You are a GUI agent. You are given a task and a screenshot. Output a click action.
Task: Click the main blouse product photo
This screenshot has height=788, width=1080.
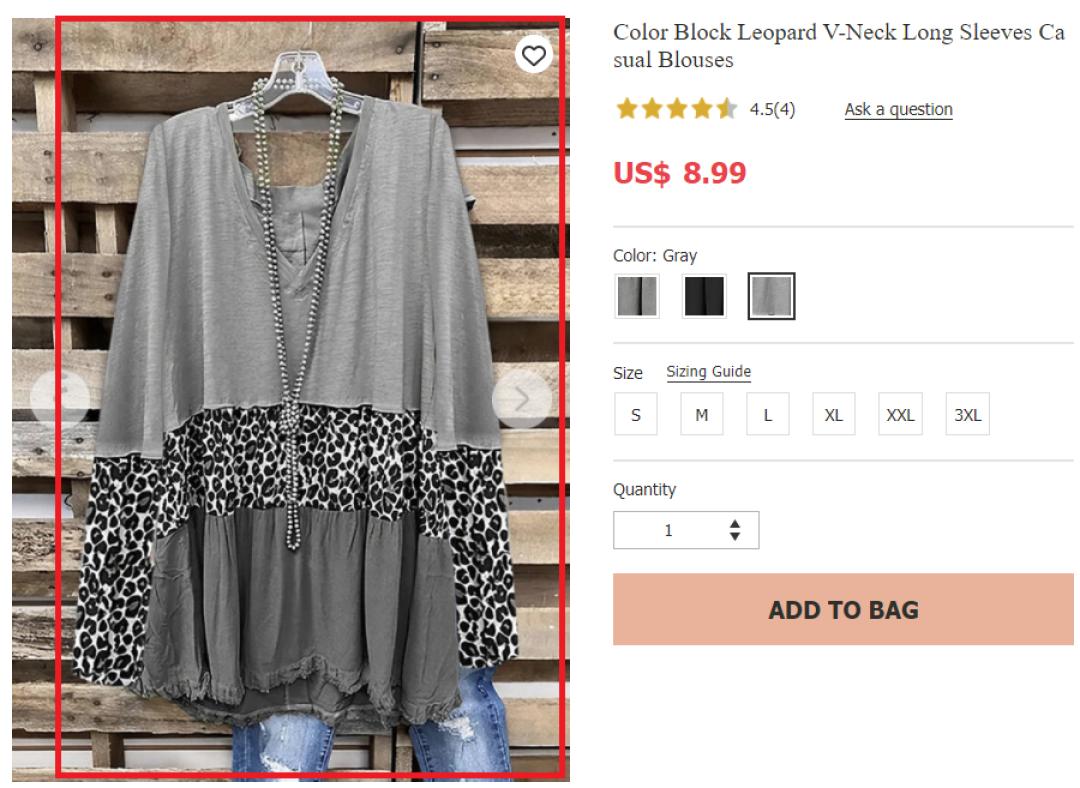[310, 450]
